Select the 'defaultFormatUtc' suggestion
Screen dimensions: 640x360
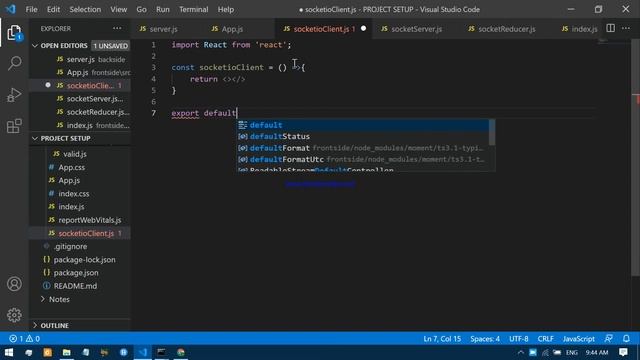coord(363,159)
